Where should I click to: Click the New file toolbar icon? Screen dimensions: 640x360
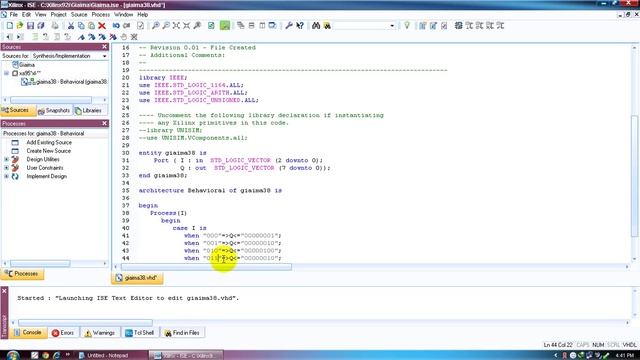point(9,26)
